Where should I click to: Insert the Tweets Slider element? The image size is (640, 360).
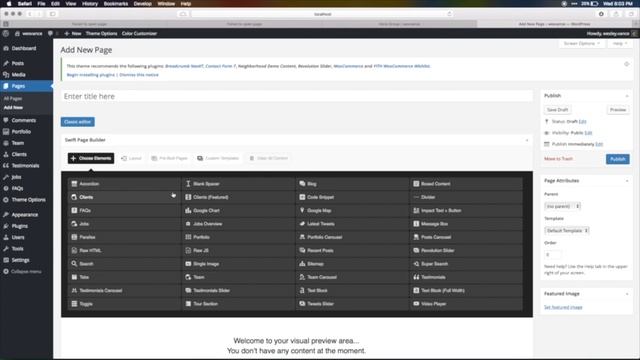[x=352, y=304]
